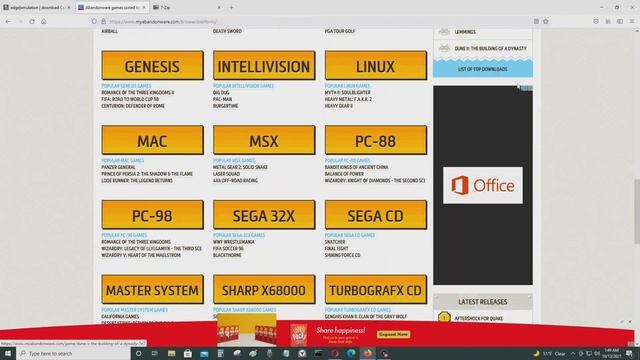The image size is (640, 360).
Task: Open Bandit Kings of Ancient China link
Action: click(x=356, y=167)
